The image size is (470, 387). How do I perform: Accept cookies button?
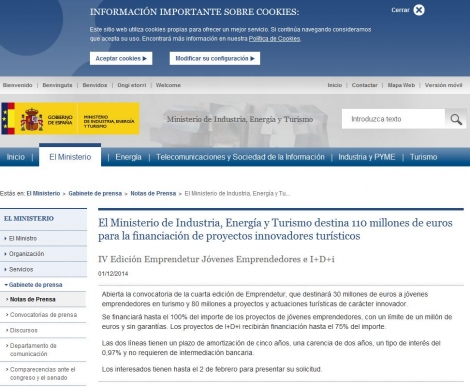pos(121,58)
